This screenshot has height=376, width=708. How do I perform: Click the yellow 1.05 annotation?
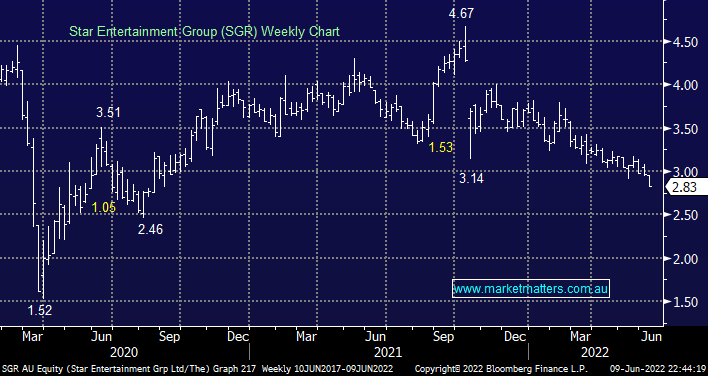104,208
